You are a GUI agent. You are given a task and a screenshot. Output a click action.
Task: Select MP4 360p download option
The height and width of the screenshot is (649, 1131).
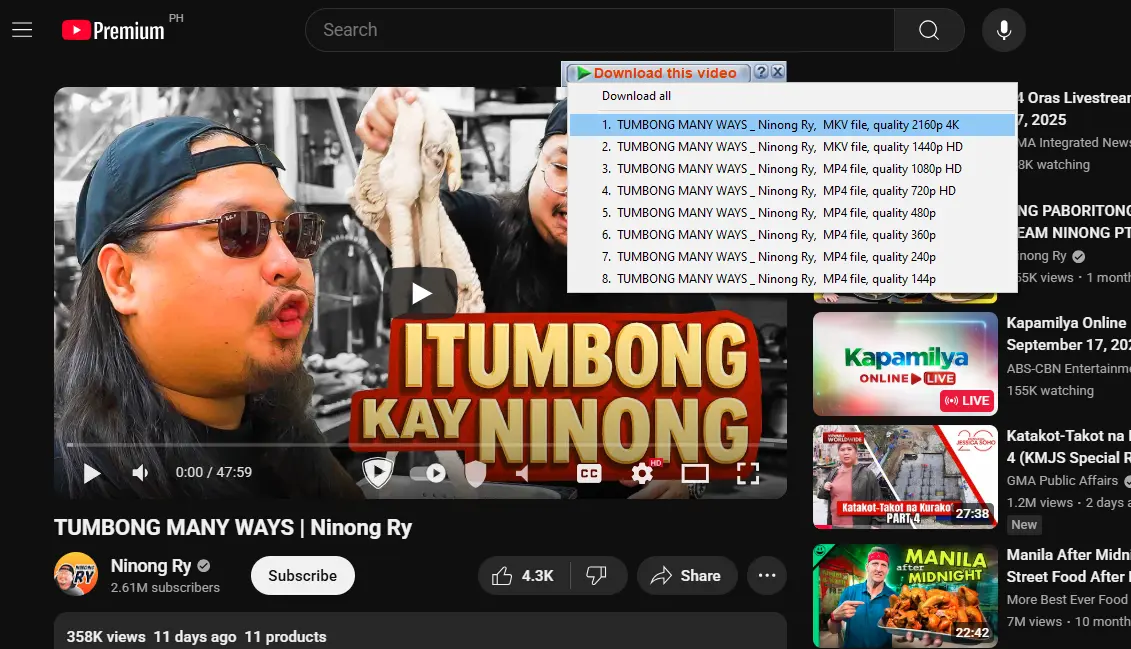(x=792, y=234)
